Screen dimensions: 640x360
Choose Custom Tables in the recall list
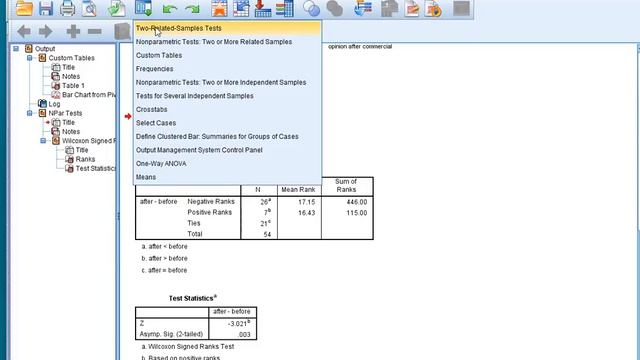click(x=227, y=55)
